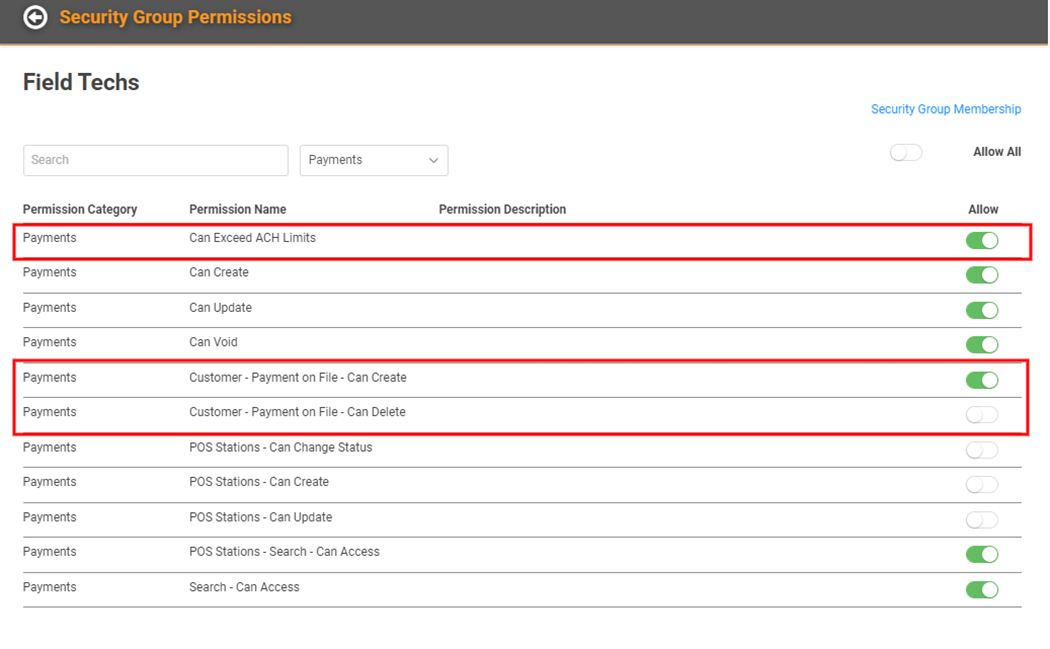Viewport: 1050px width, 649px height.
Task: Sort by the Permission Name column header
Action: click(238, 209)
